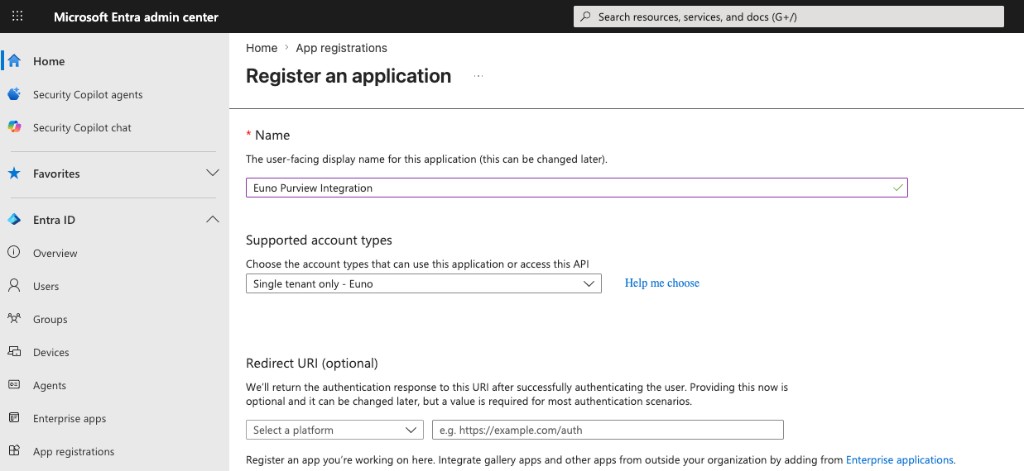Go to Enterprise apps in sidebar
The image size is (1024, 471).
[69, 419]
